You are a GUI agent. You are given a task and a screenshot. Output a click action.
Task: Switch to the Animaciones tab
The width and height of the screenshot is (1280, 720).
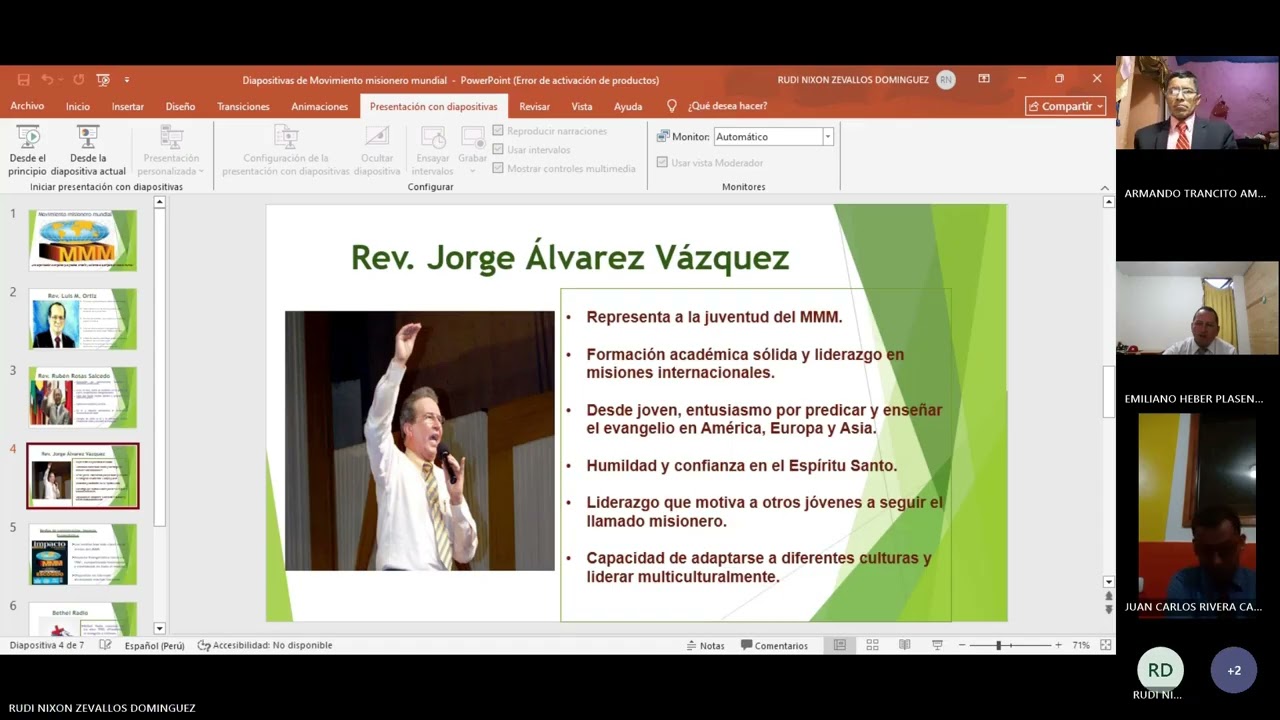pos(319,106)
